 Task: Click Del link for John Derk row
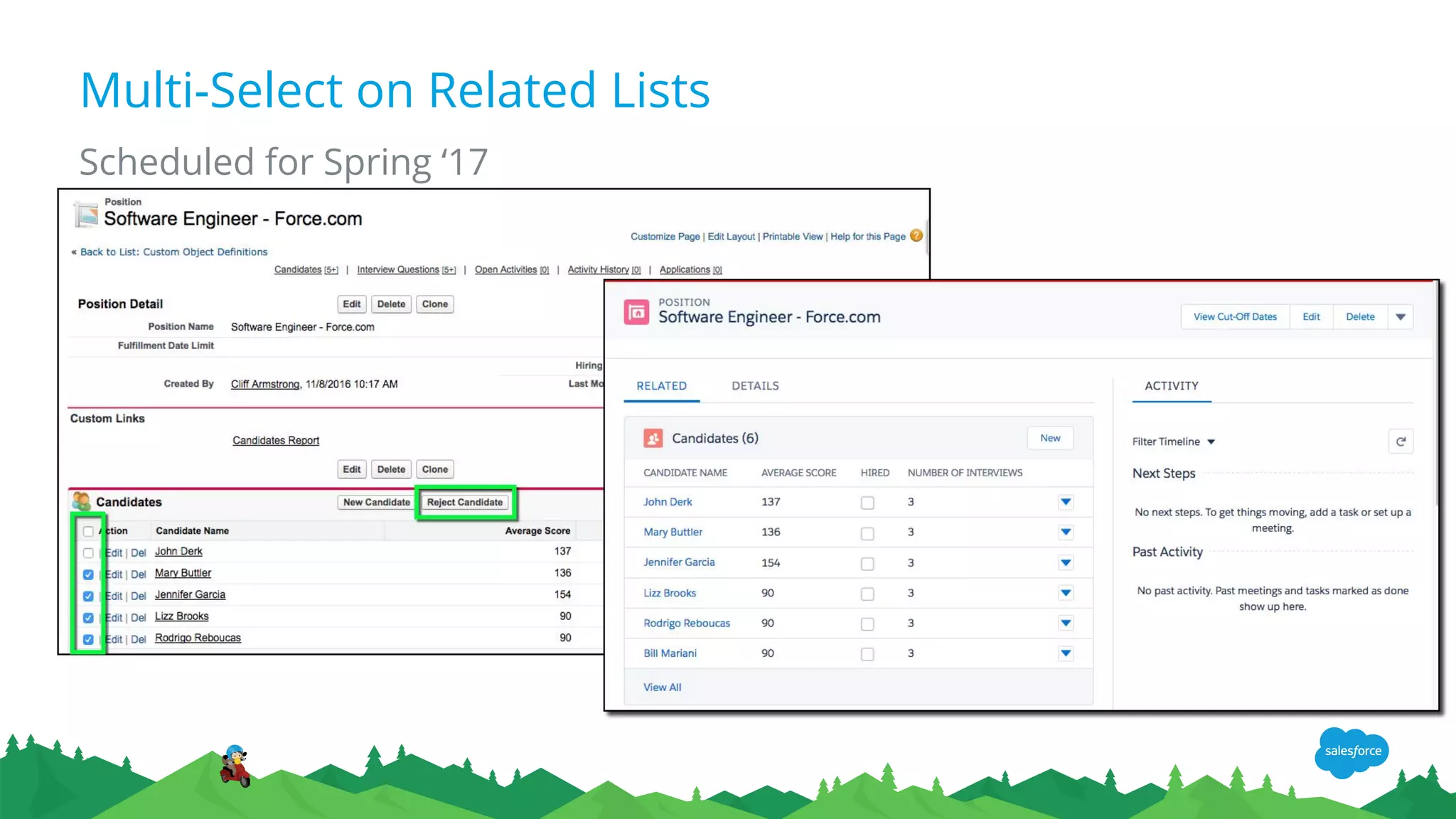[138, 552]
